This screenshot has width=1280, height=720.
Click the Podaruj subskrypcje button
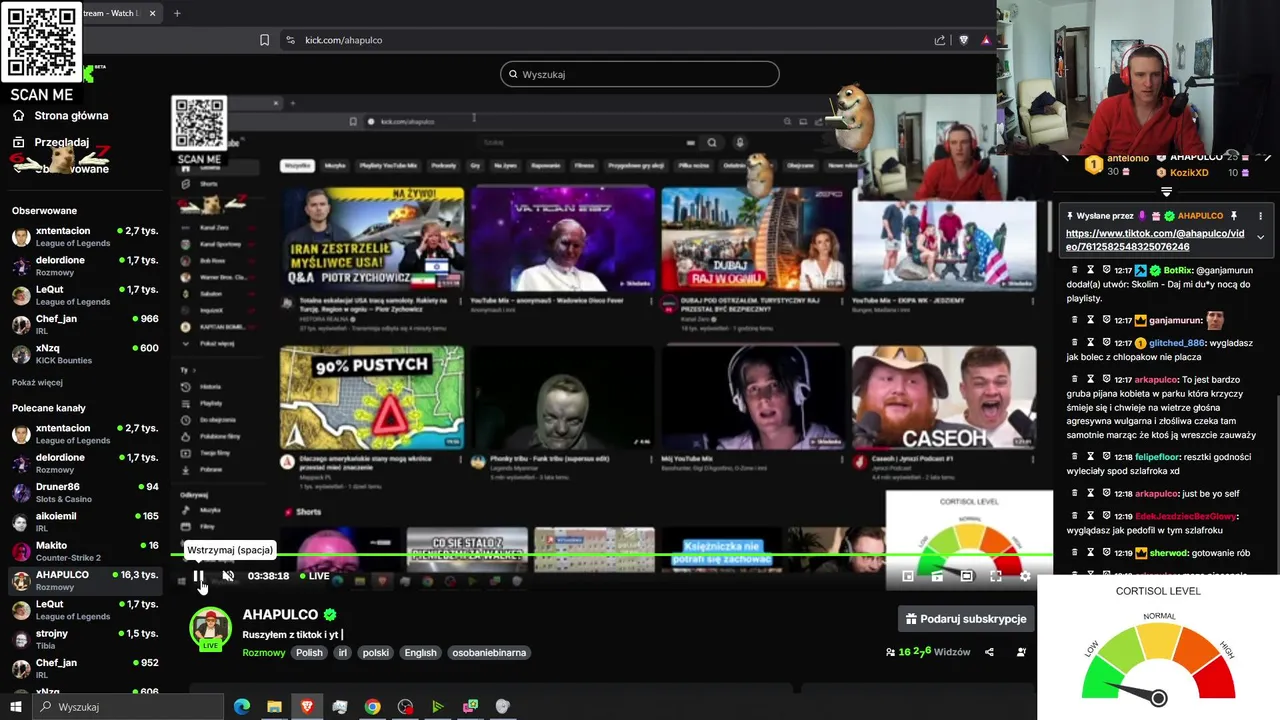[x=966, y=619]
